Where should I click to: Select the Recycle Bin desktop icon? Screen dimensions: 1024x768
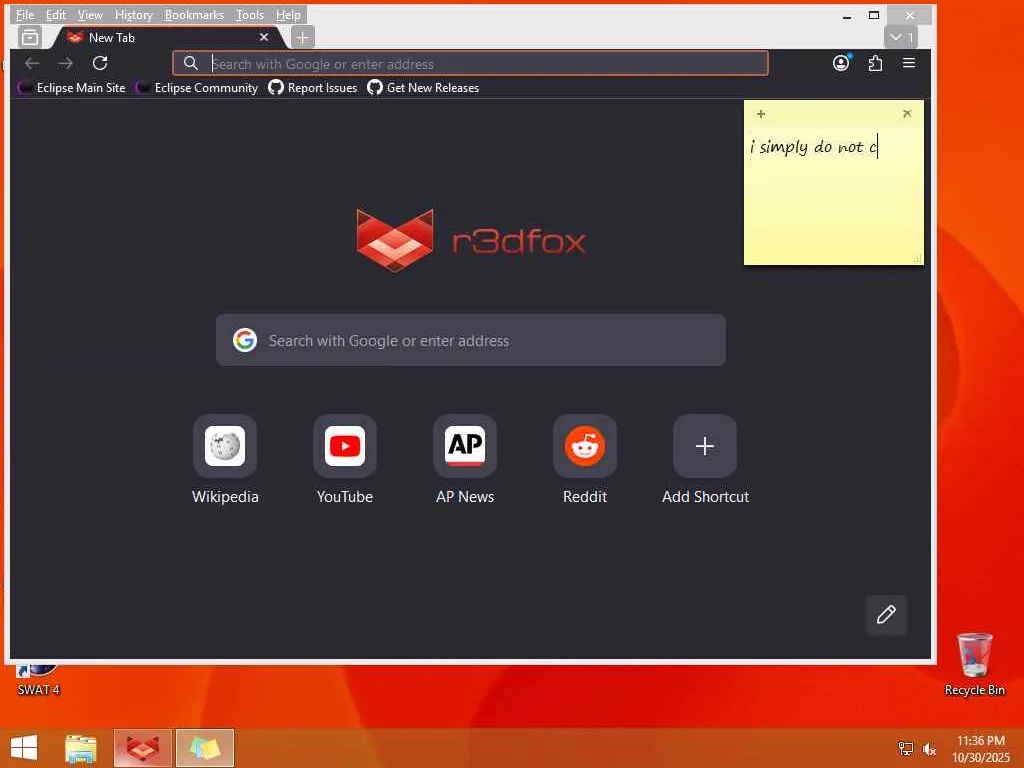tap(974, 664)
